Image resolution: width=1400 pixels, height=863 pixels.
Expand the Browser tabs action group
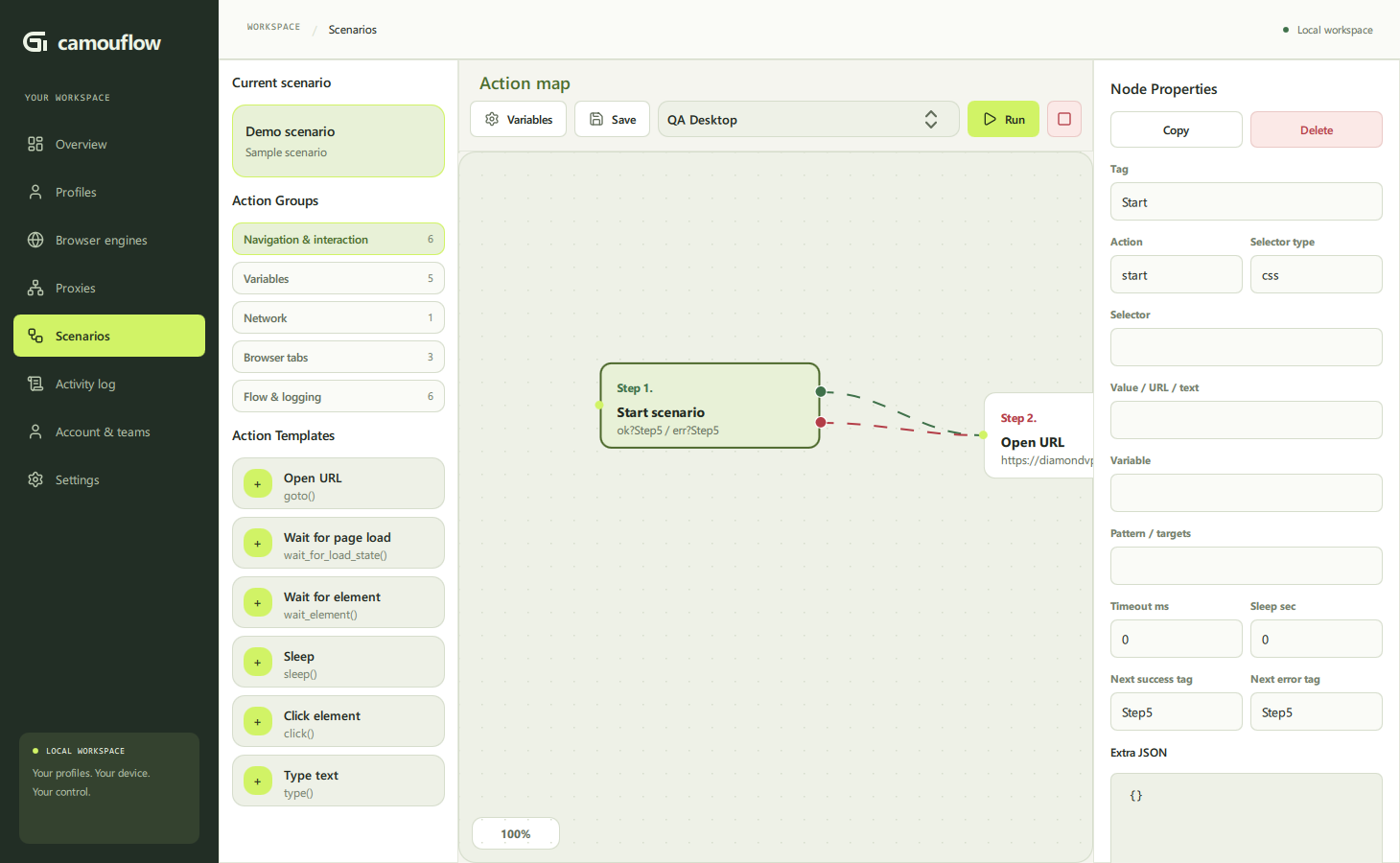[338, 357]
